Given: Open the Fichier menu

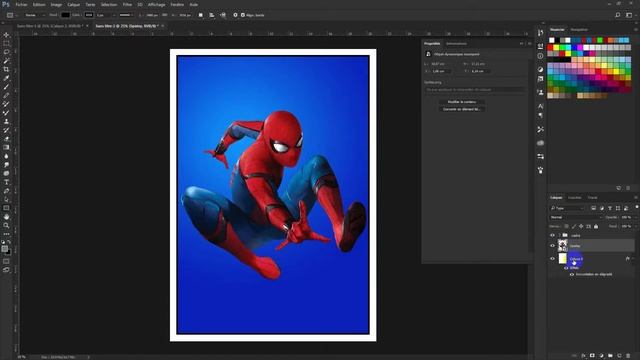Looking at the screenshot, I should (21, 4).
